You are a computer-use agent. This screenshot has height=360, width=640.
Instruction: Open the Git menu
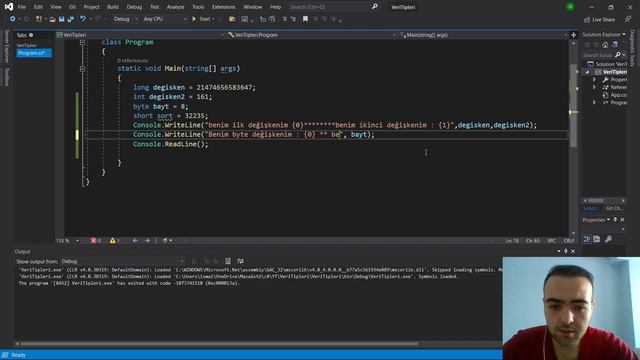[72, 7]
